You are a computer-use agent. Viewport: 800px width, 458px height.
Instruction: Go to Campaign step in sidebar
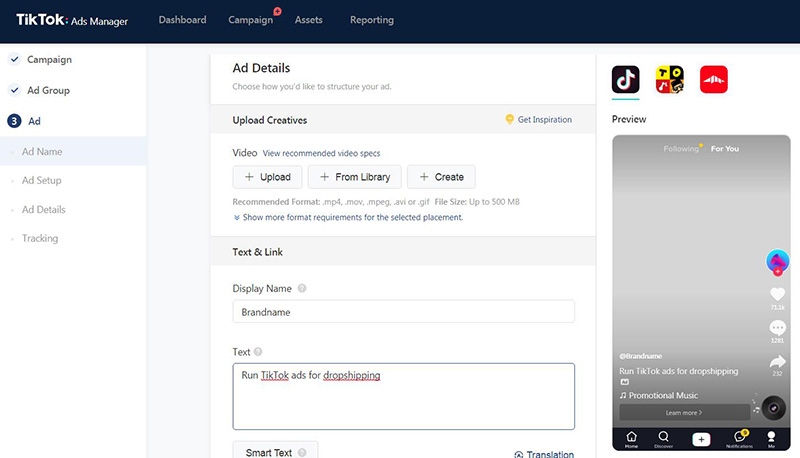click(x=49, y=59)
